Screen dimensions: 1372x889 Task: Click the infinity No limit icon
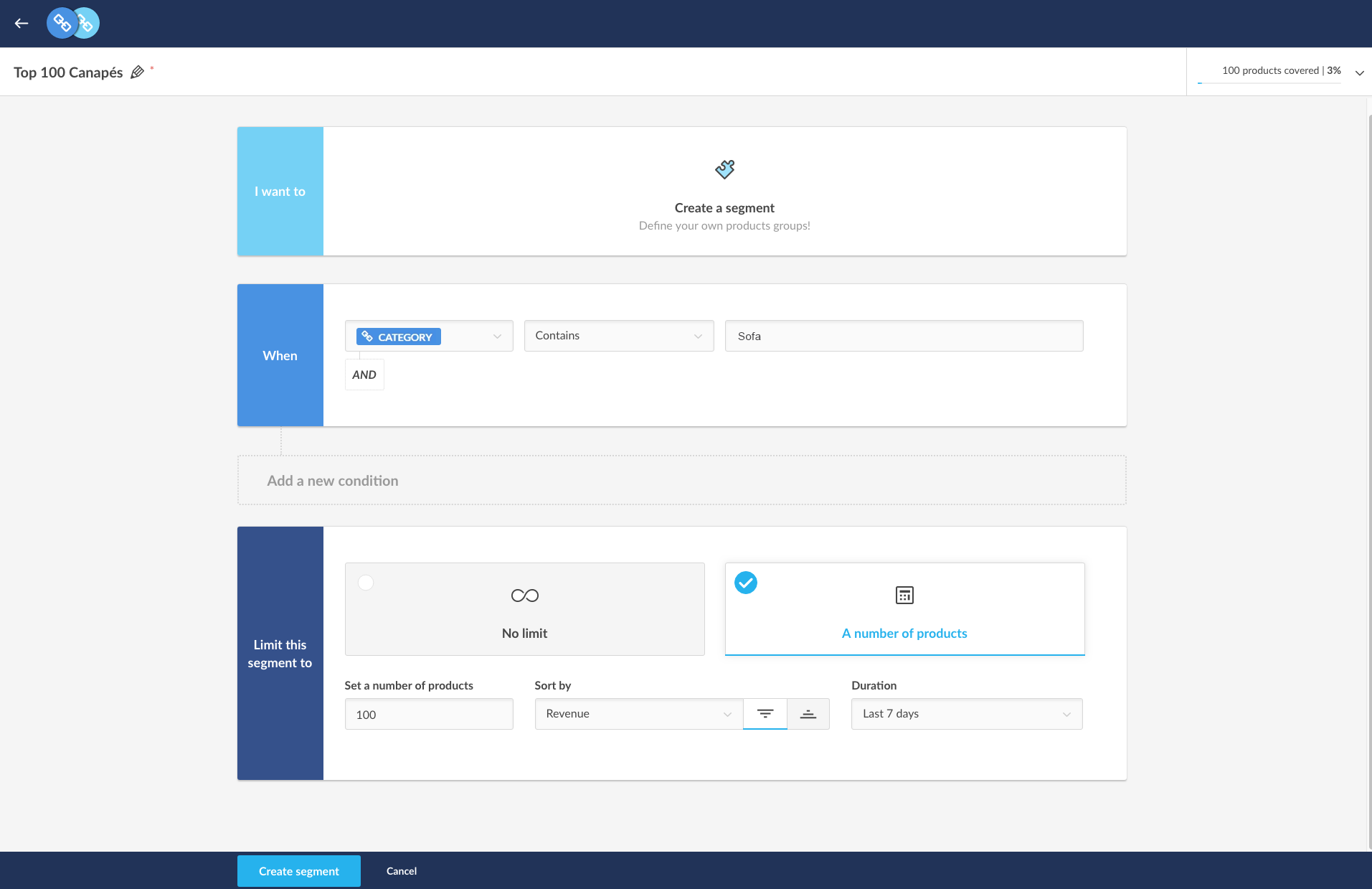(525, 596)
